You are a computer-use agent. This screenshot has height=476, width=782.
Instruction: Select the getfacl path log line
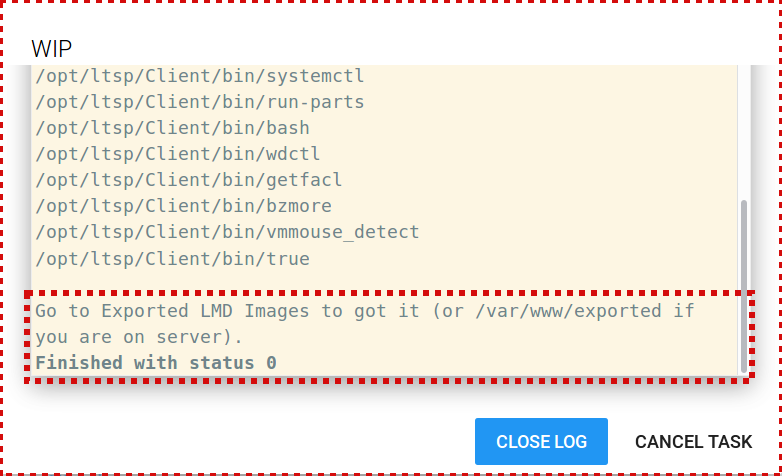(189, 180)
